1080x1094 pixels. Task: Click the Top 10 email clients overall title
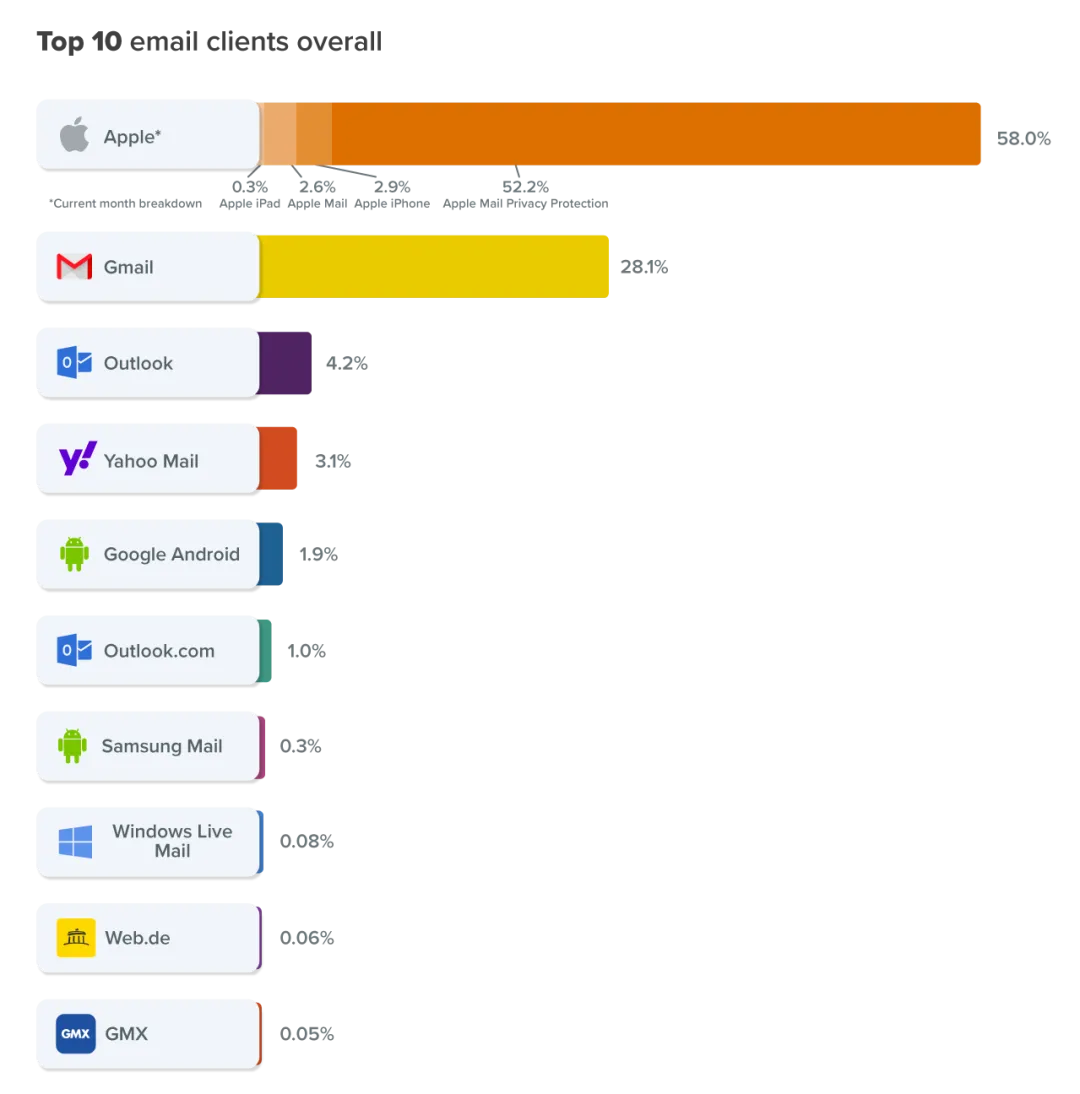pos(209,42)
